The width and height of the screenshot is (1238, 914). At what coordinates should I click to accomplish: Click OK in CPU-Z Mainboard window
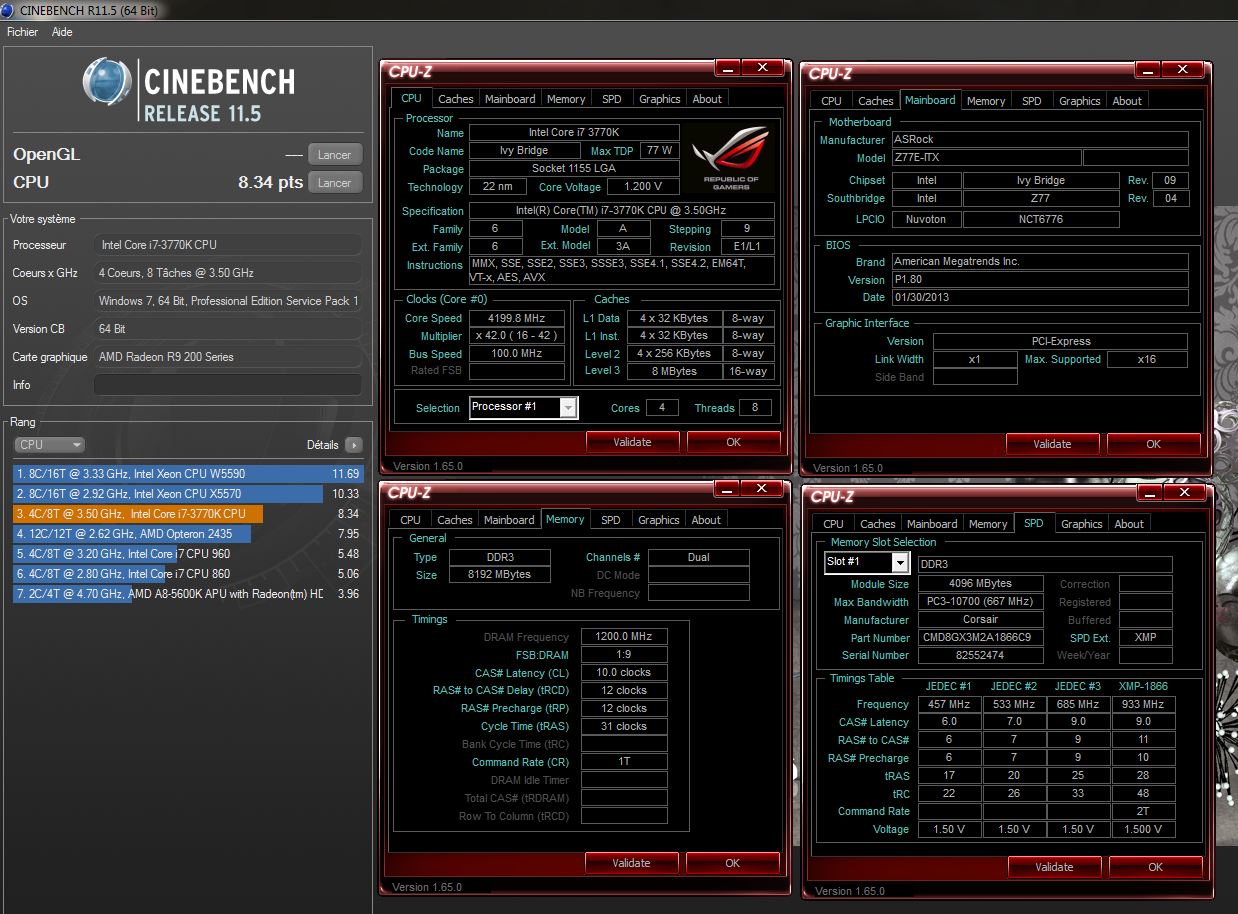(1153, 444)
